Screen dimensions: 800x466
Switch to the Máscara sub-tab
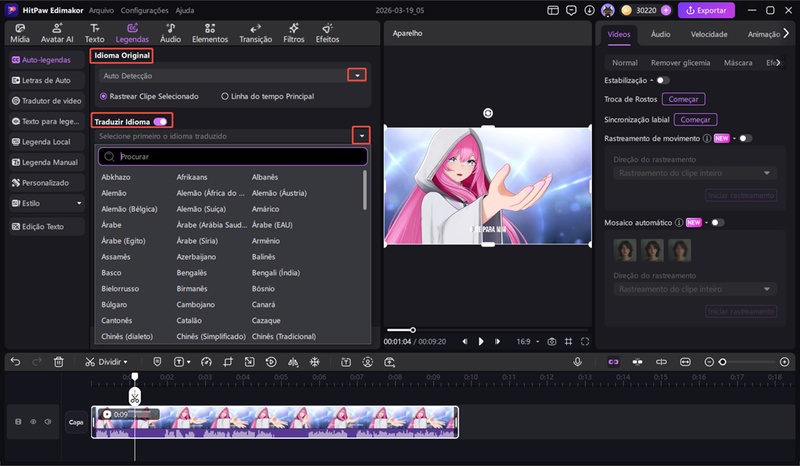coord(738,63)
